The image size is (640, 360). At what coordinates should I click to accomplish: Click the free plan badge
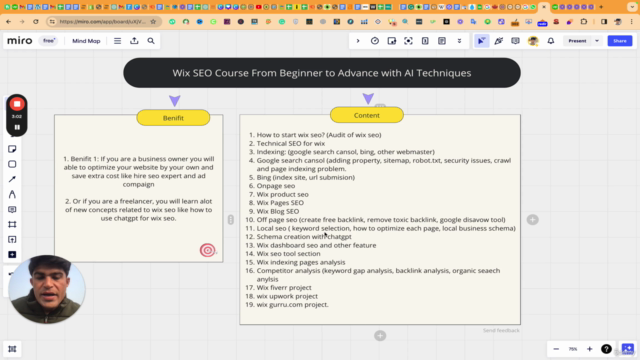point(49,41)
